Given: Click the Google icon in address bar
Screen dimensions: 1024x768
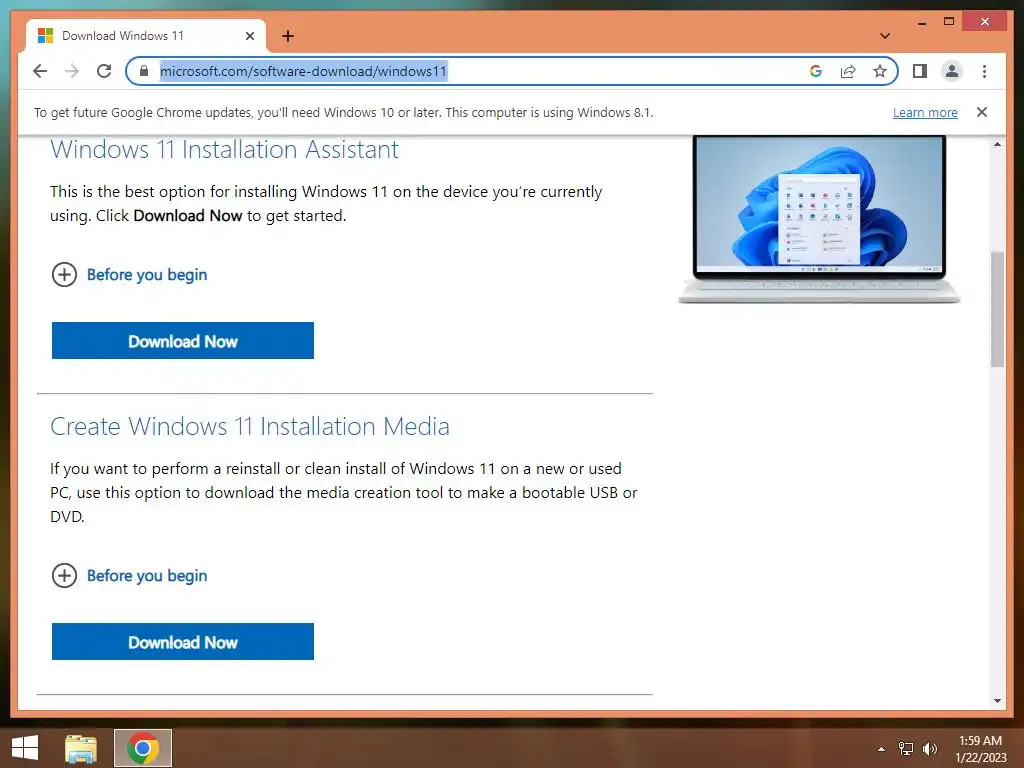Looking at the screenshot, I should point(816,71).
